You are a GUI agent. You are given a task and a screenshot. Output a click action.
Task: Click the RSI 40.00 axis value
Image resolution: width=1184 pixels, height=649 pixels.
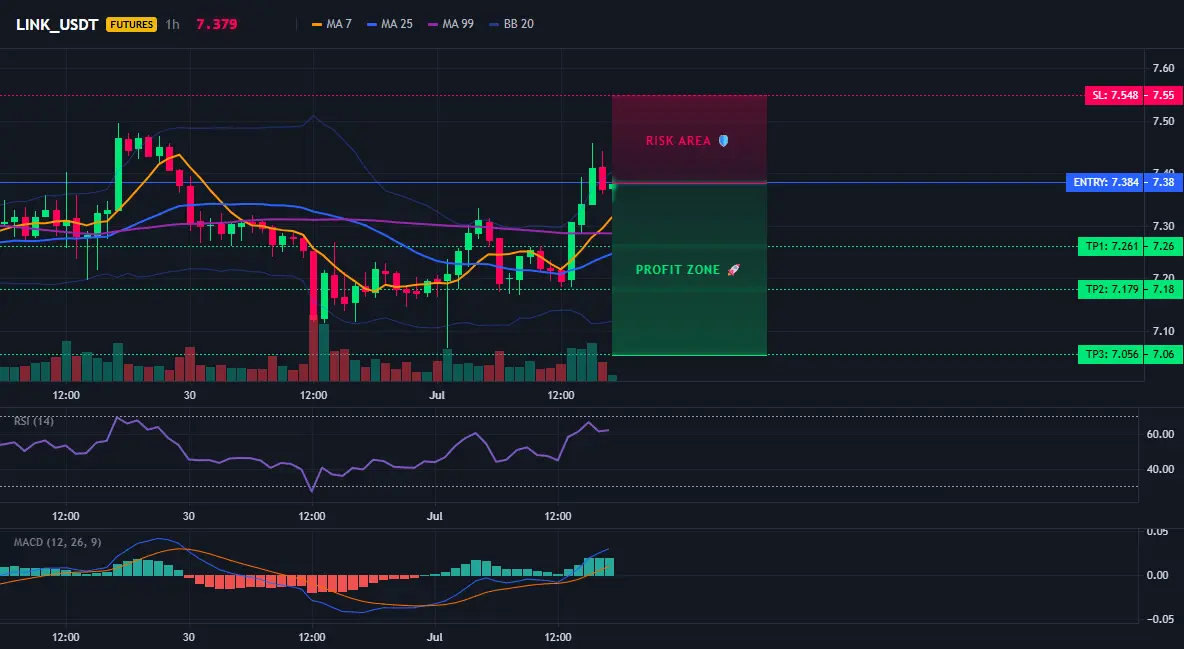click(x=1161, y=469)
